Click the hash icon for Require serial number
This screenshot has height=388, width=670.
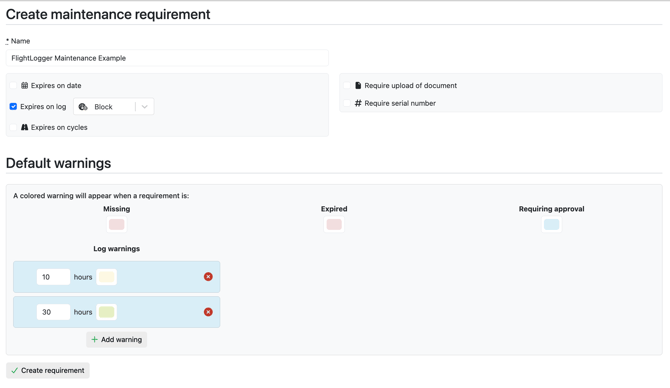coord(358,103)
